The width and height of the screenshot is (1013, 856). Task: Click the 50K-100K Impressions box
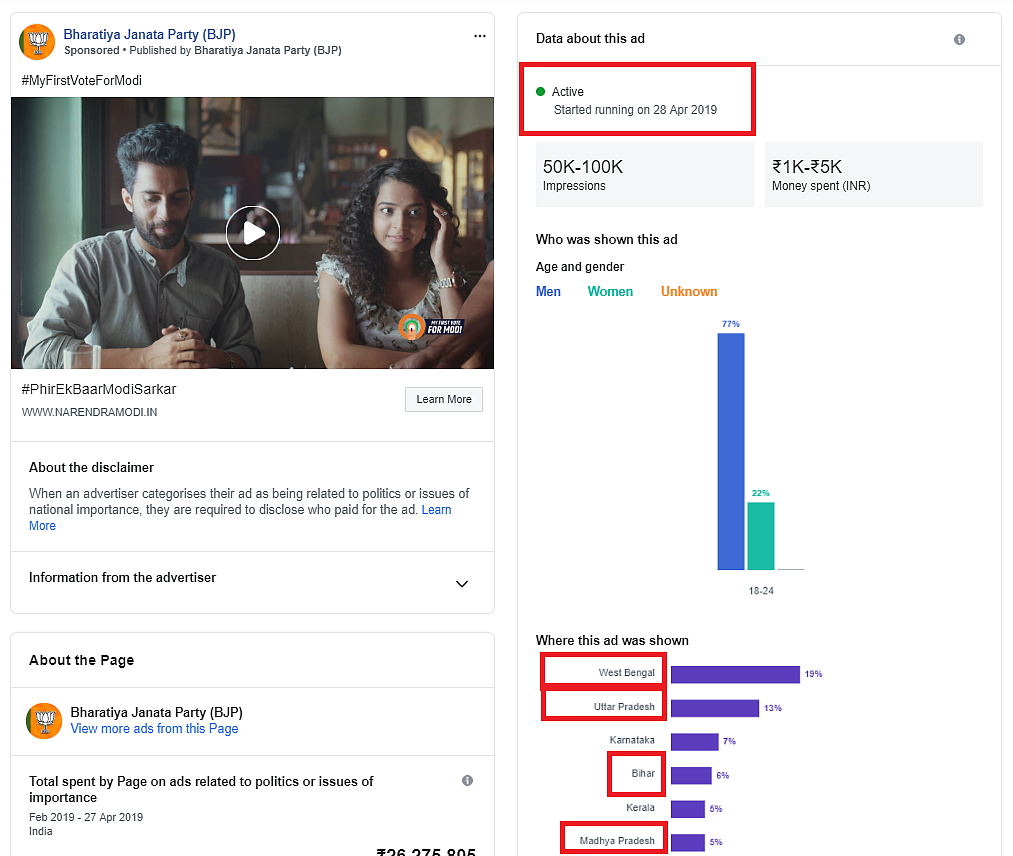tap(645, 174)
